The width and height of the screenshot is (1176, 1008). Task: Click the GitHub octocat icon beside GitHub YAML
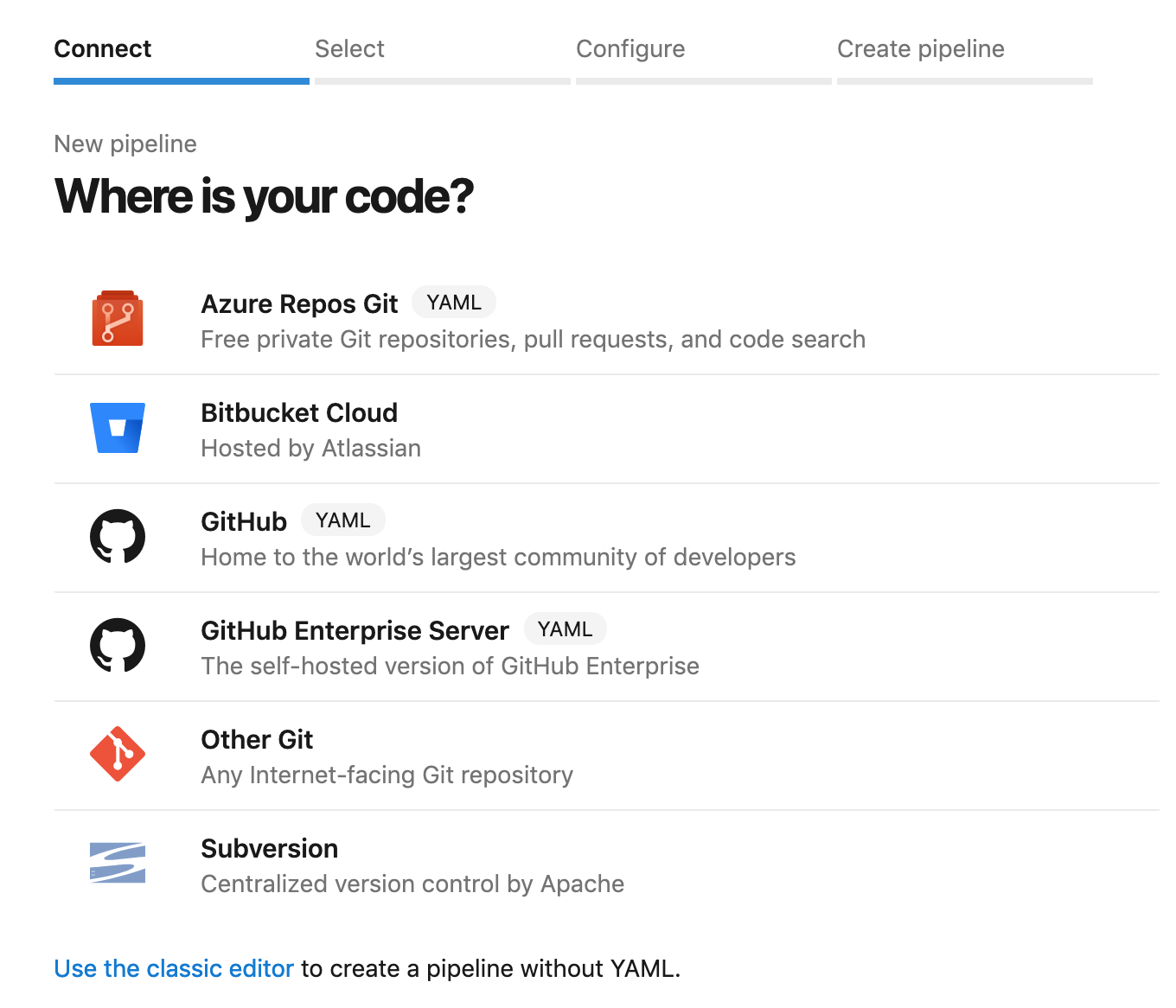coord(118,536)
